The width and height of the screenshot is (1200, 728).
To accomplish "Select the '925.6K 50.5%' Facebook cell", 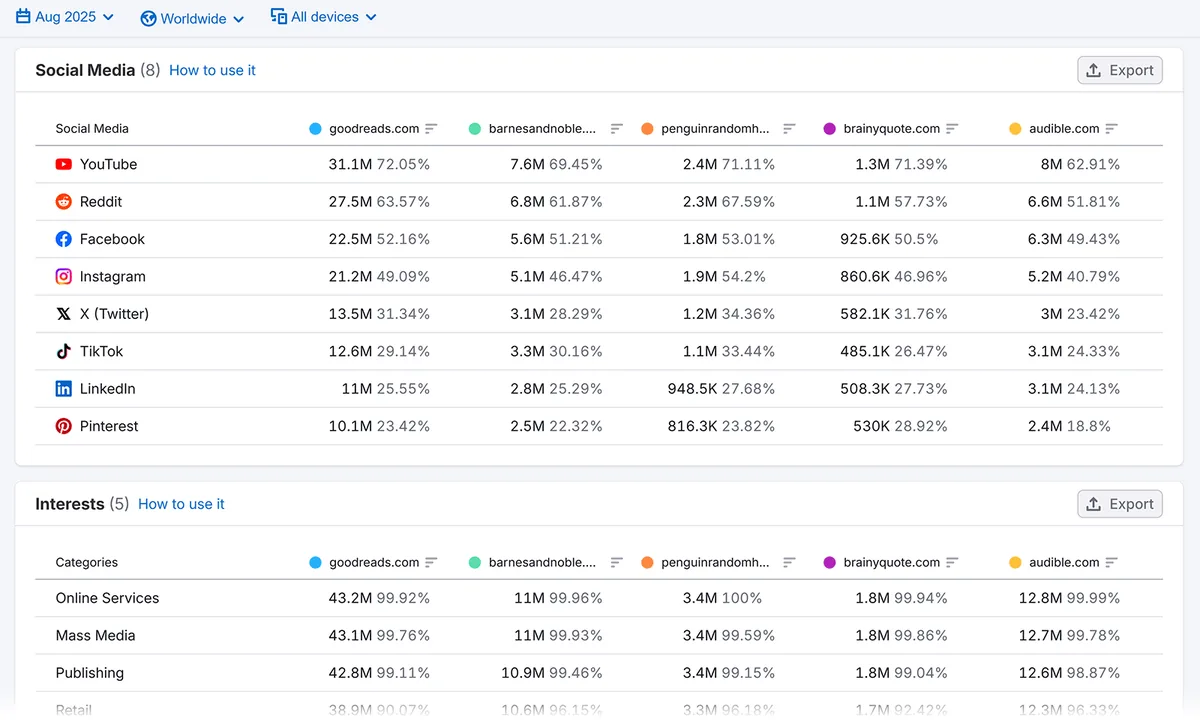I will pyautogui.click(x=889, y=239).
